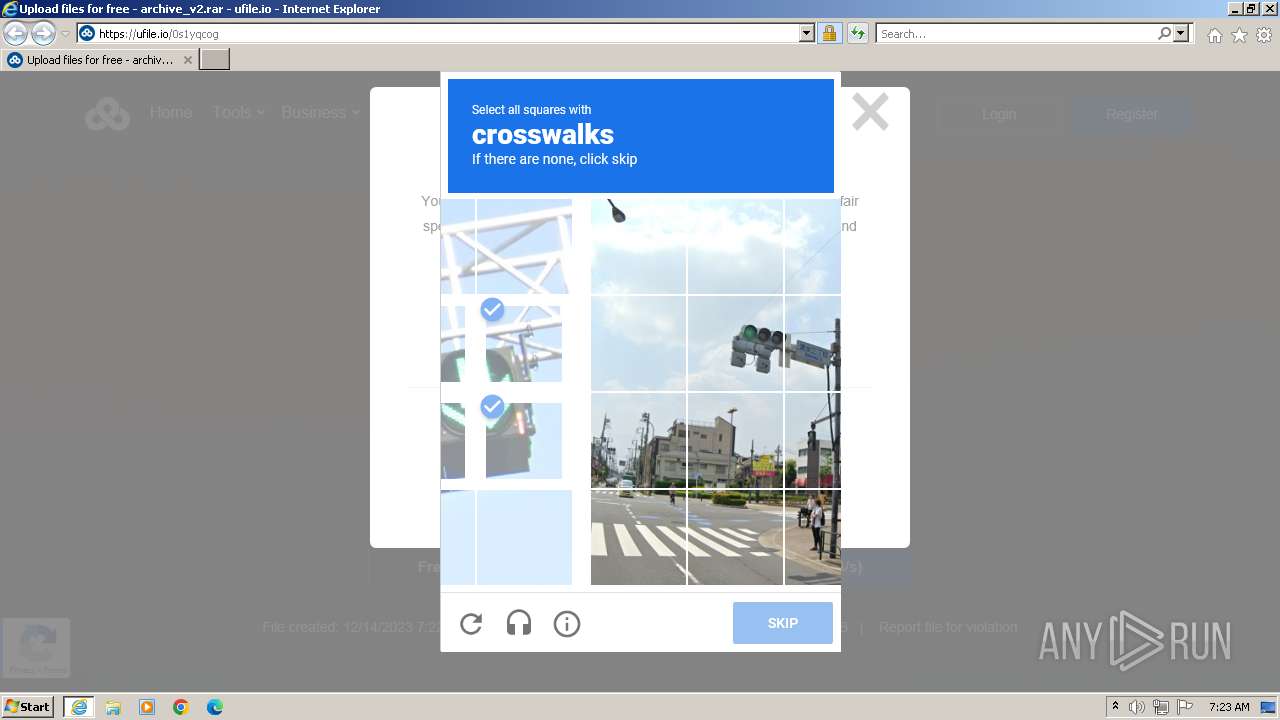Image resolution: width=1280 pixels, height=720 pixels.
Task: Select the crosswalk tile with white stripes
Action: (x=638, y=537)
